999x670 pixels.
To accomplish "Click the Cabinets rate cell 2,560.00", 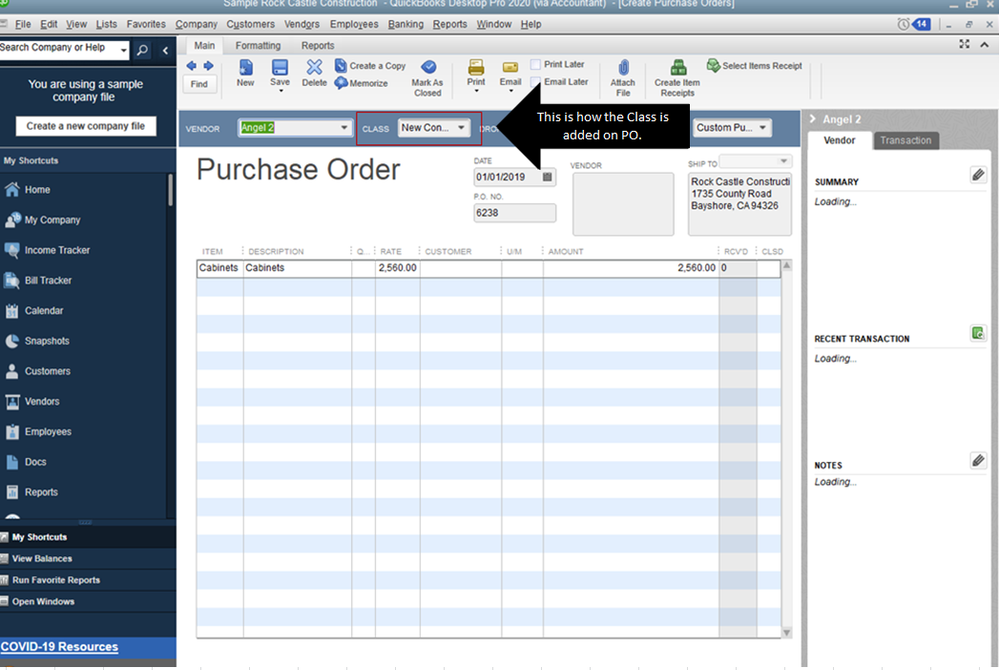I will pos(398,268).
